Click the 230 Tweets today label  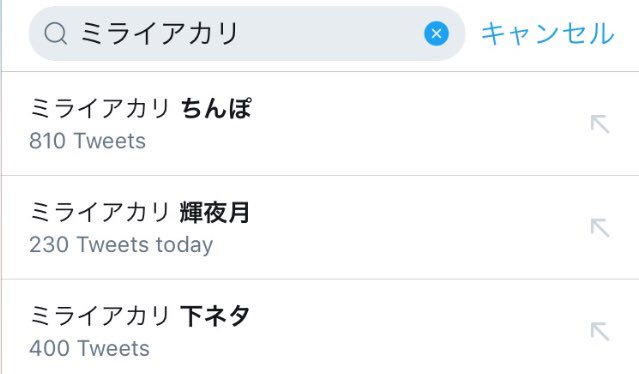(x=121, y=245)
